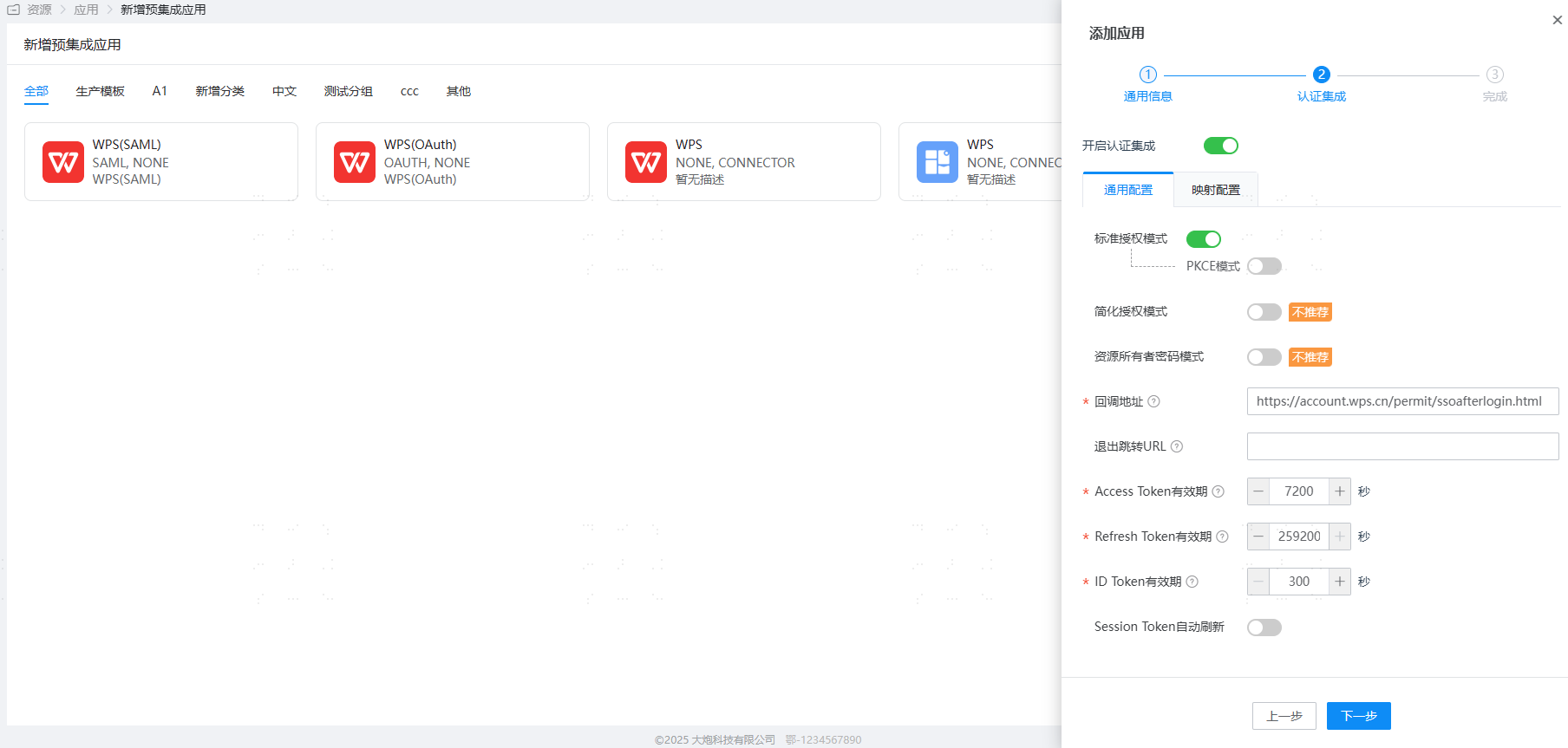1568x748 pixels.
Task: Disable the 开启认证集成 switch
Action: [x=1220, y=146]
